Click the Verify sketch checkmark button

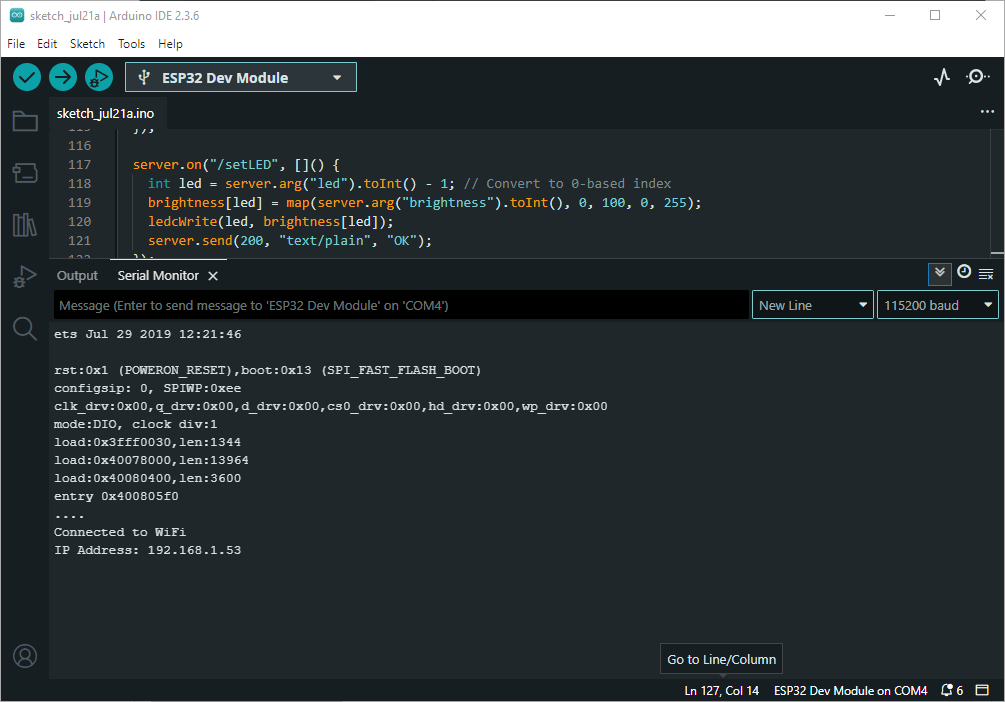pyautogui.click(x=27, y=78)
